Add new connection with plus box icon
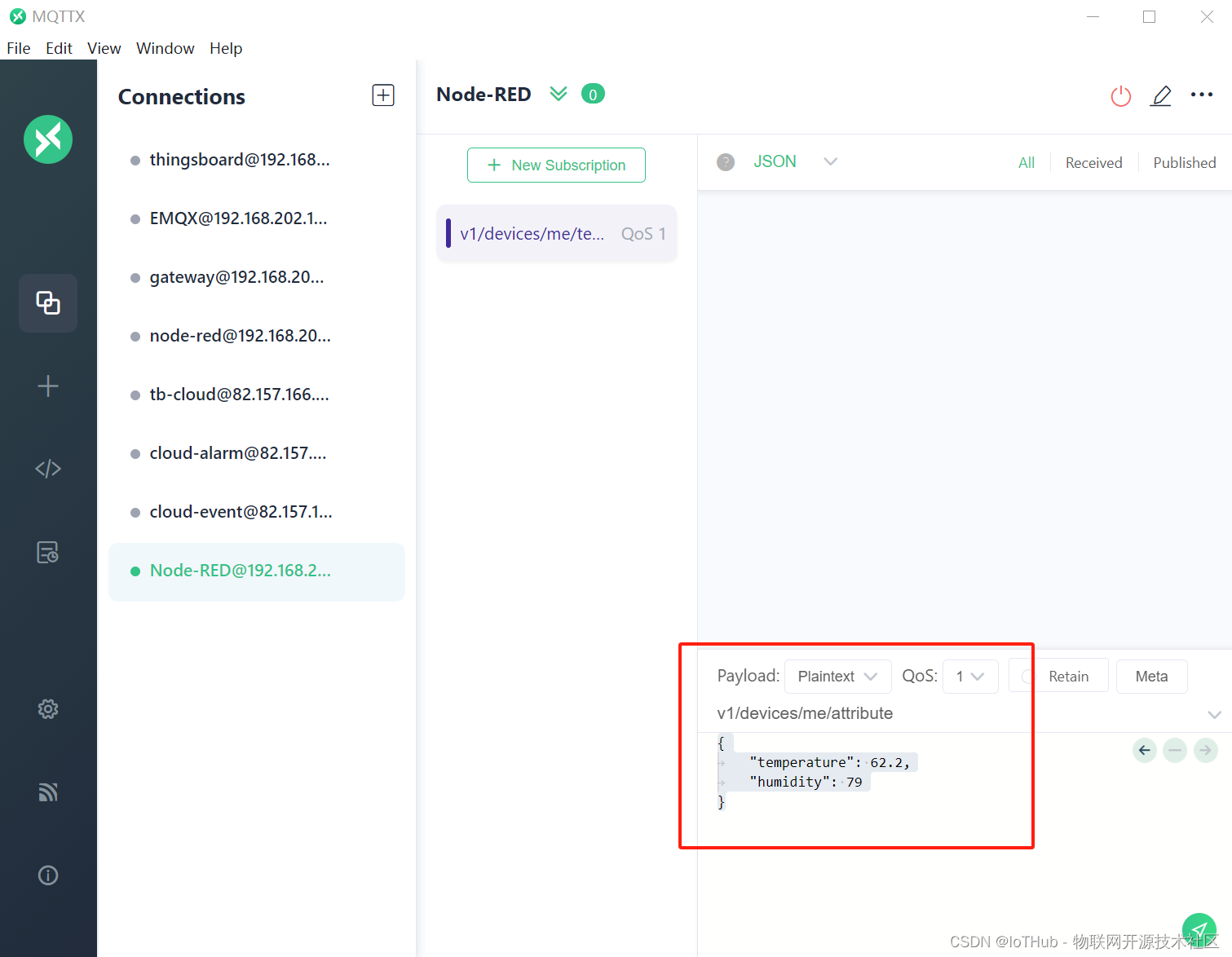 383,95
